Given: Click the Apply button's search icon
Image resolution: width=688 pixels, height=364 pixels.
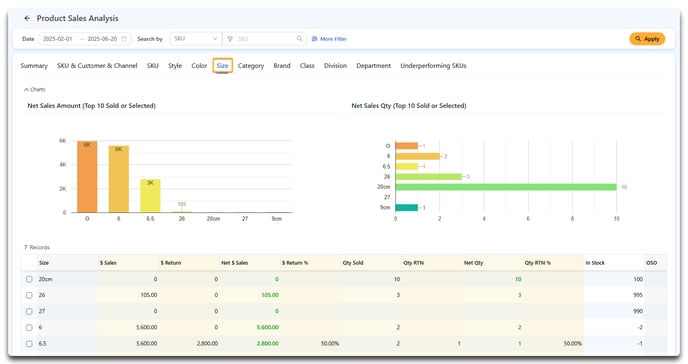Looking at the screenshot, I should [638, 39].
